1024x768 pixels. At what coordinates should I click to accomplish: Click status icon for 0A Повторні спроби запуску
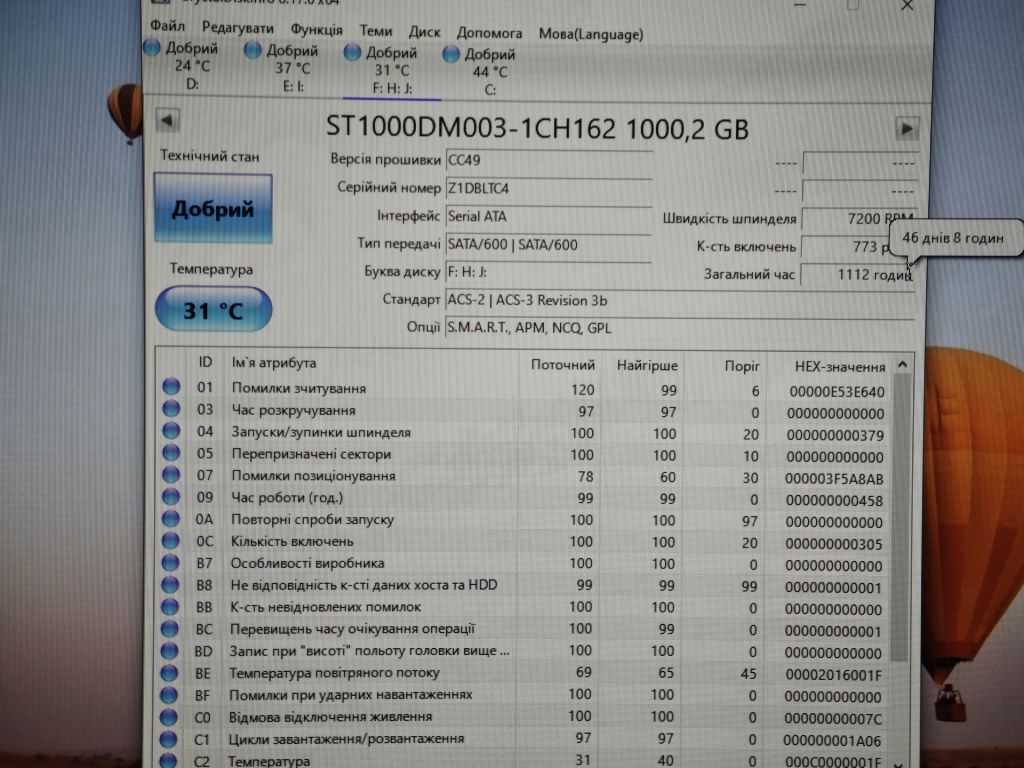point(170,519)
